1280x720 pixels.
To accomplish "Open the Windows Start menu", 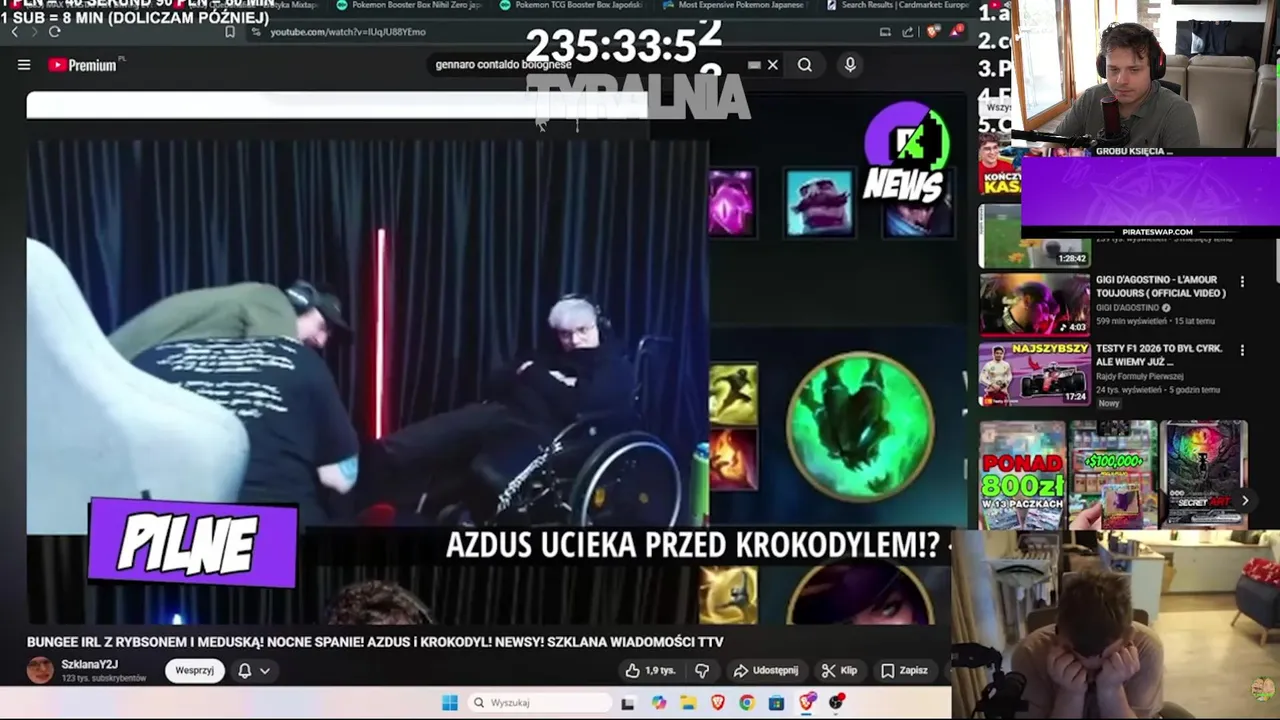I will (x=449, y=703).
